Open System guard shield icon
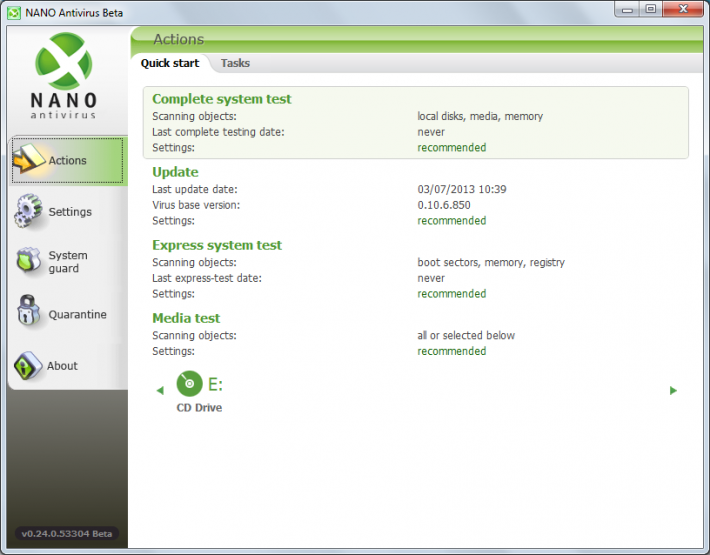 [x=29, y=260]
